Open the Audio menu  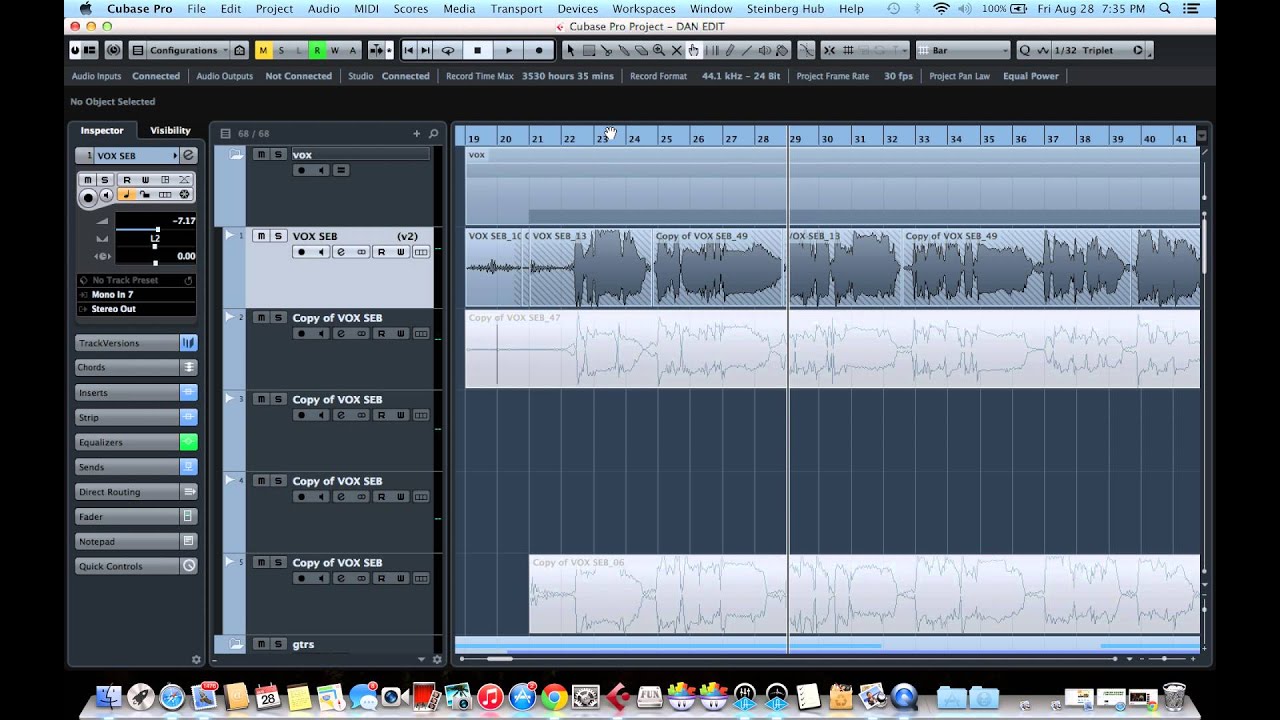coord(324,9)
